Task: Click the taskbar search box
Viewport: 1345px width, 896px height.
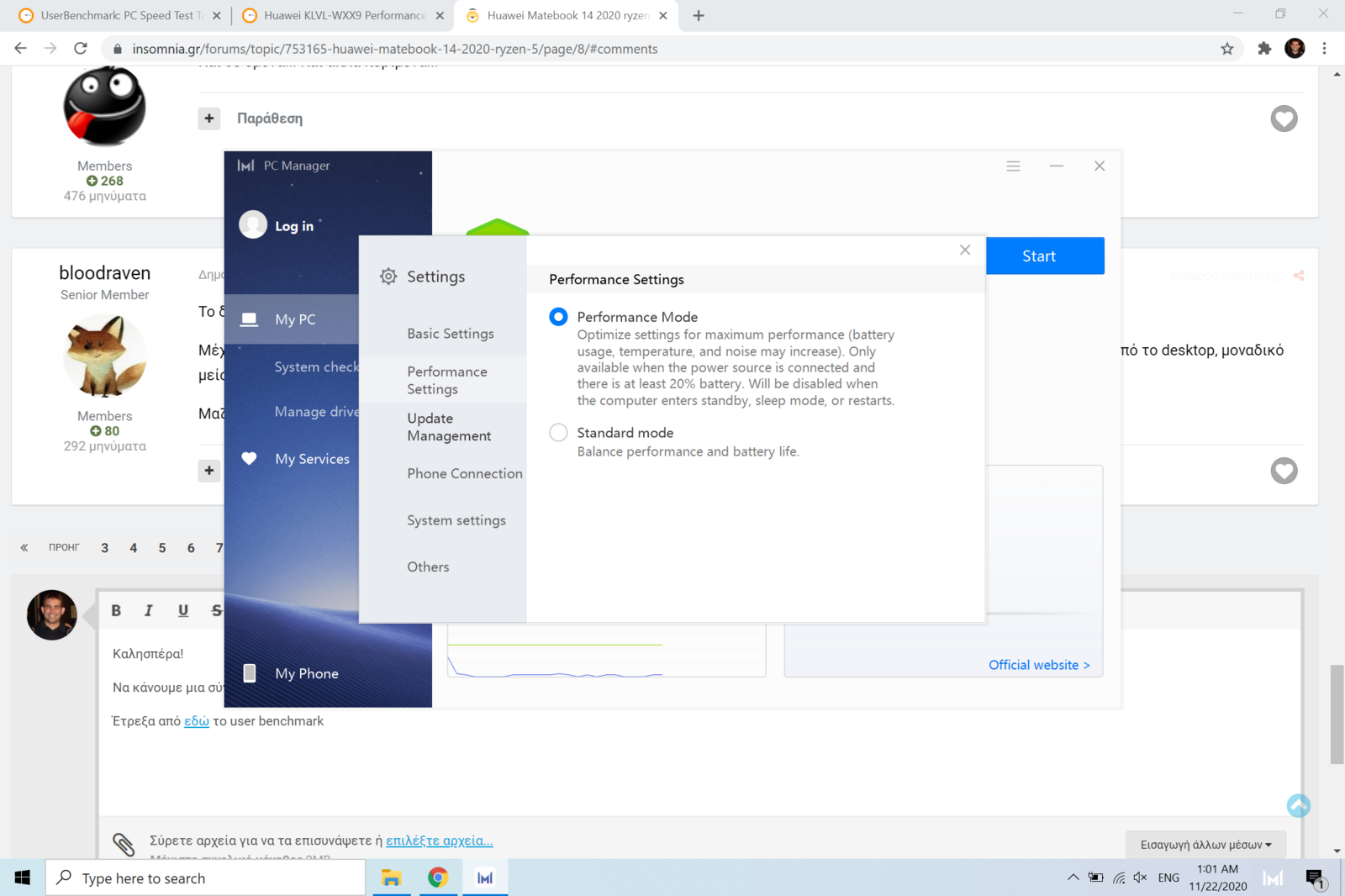Action: click(206, 878)
